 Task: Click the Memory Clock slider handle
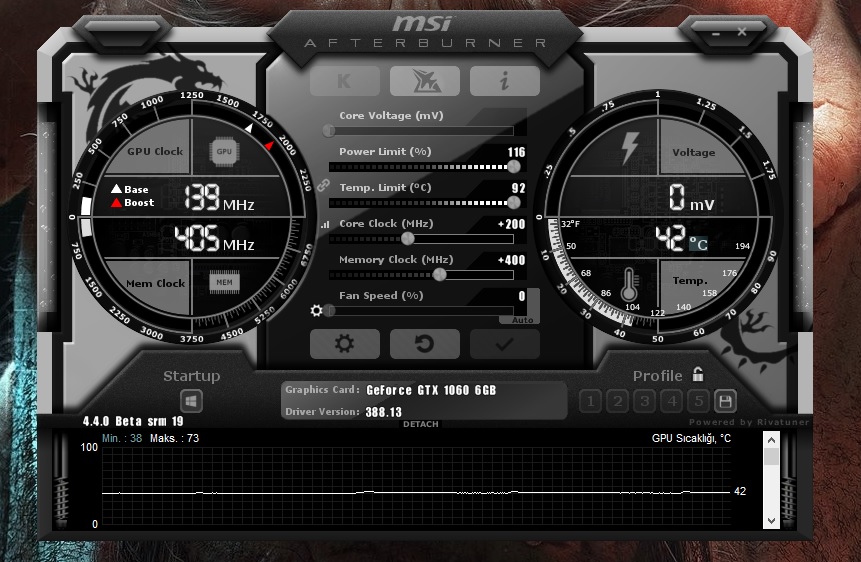coord(439,275)
